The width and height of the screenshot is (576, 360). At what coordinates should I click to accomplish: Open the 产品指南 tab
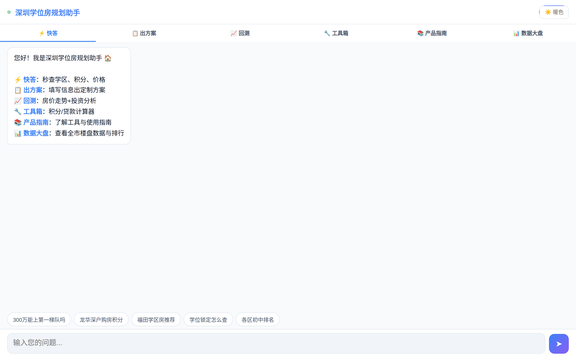432,33
